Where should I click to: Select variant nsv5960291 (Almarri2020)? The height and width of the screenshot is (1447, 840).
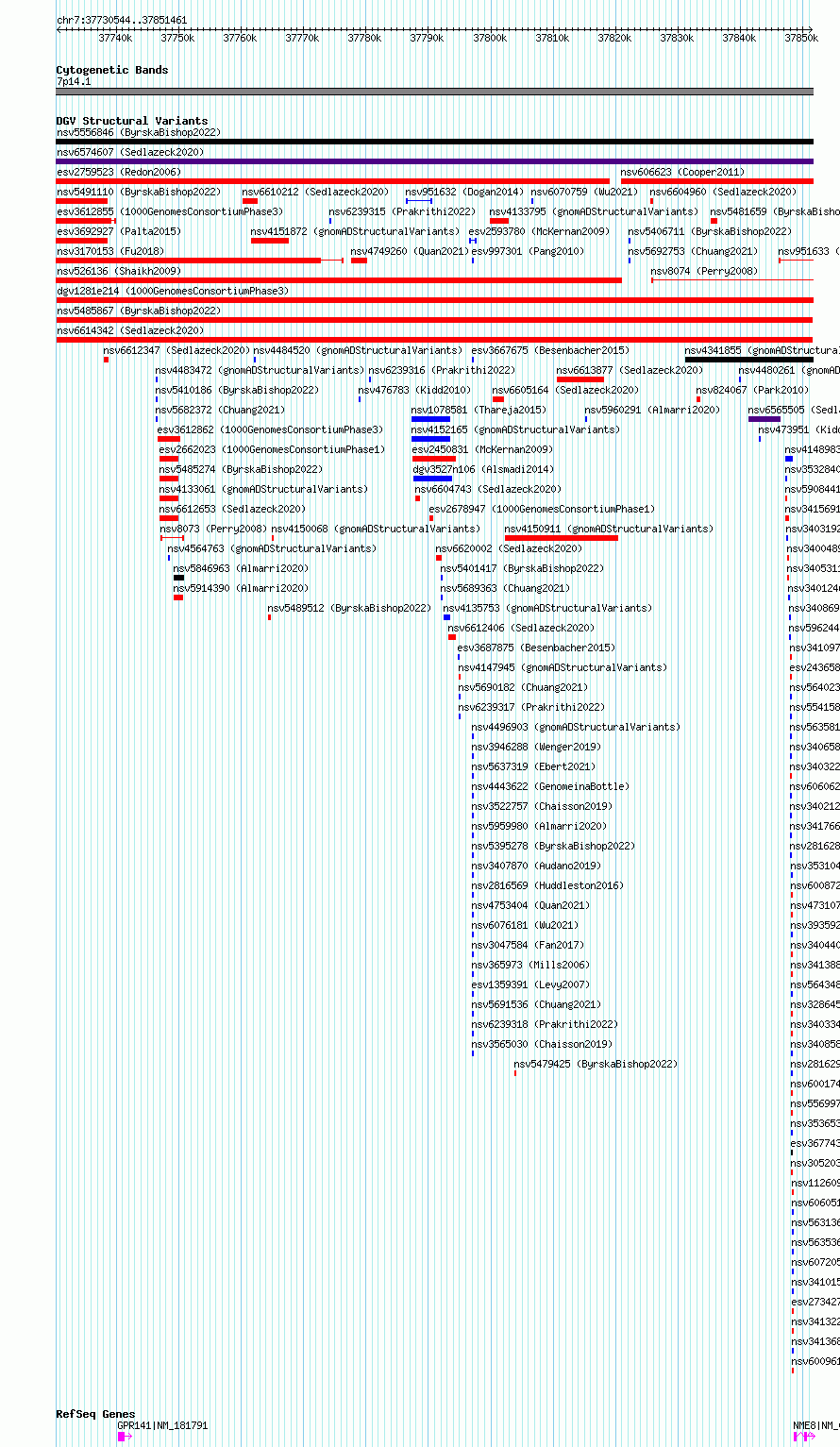coord(652,410)
